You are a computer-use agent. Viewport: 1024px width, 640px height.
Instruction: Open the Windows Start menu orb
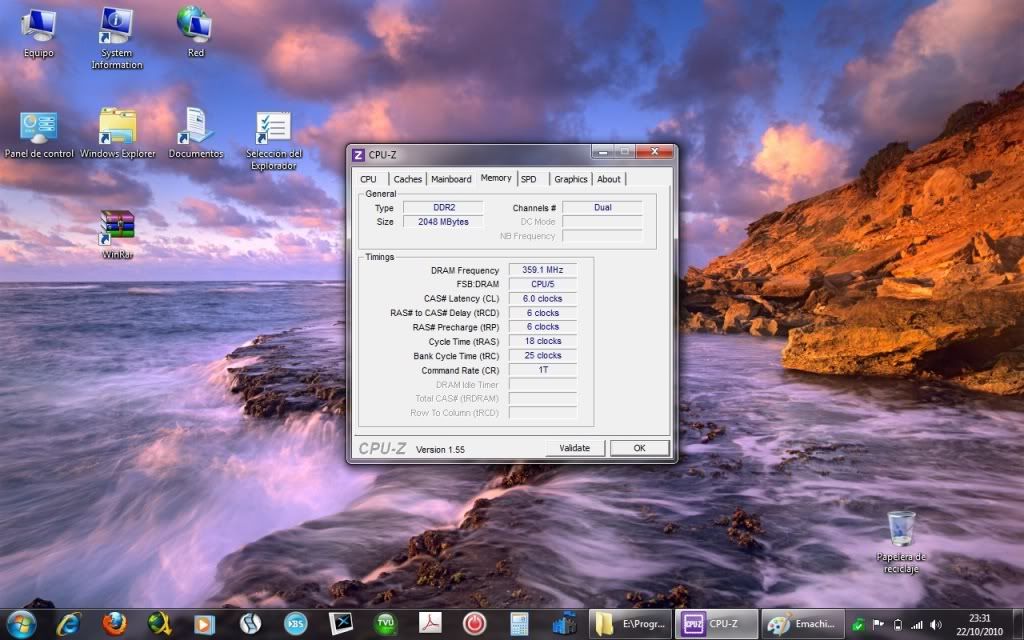coord(21,624)
